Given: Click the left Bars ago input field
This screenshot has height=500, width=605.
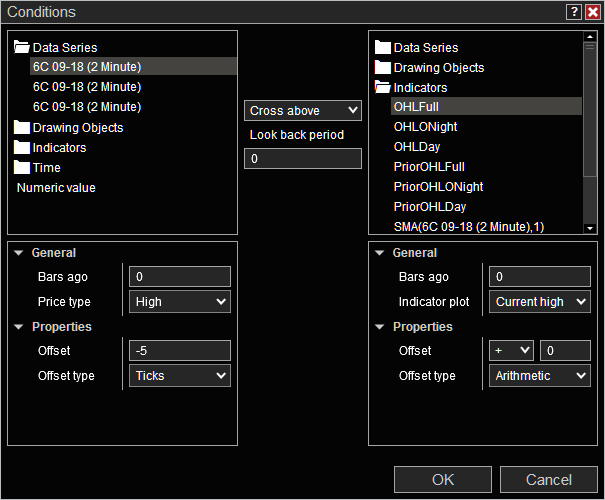Looking at the screenshot, I should coord(180,277).
